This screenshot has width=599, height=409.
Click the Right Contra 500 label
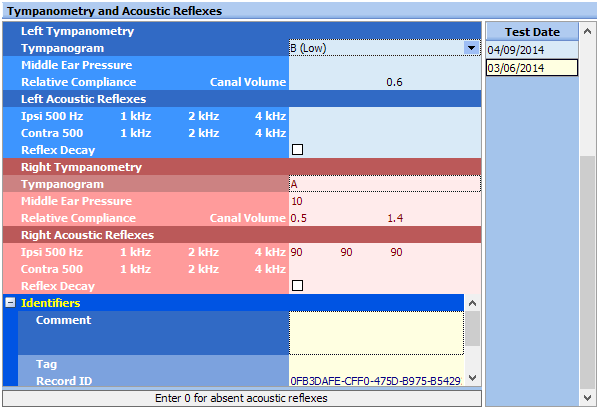coord(52,269)
